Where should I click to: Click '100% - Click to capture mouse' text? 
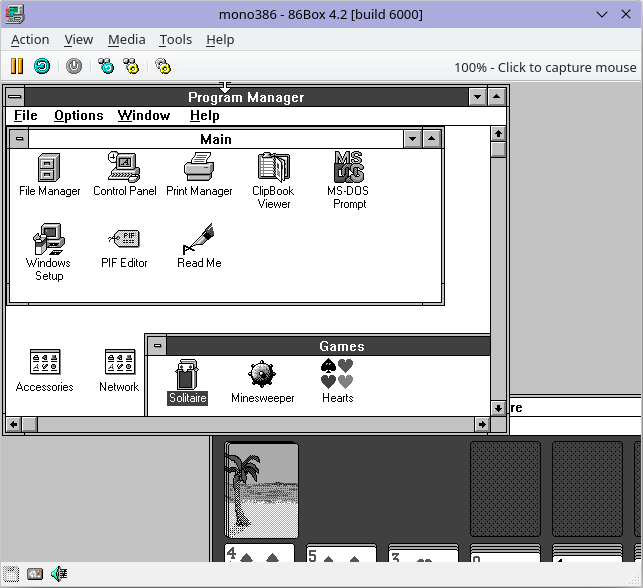coord(545,67)
